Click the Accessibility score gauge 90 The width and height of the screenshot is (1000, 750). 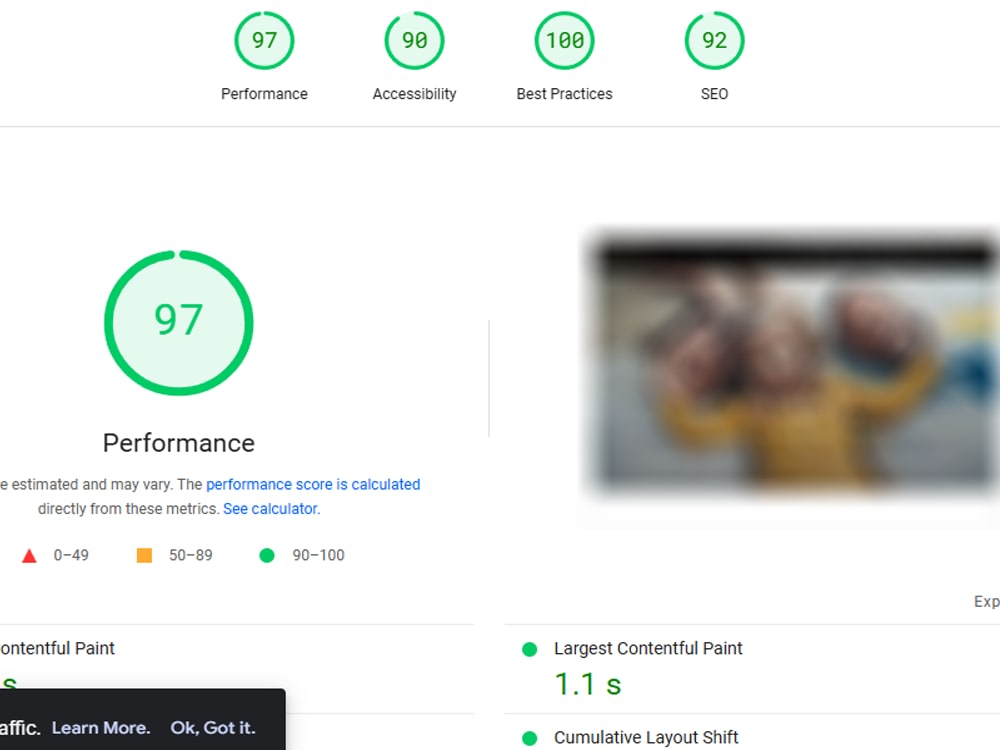(x=415, y=40)
